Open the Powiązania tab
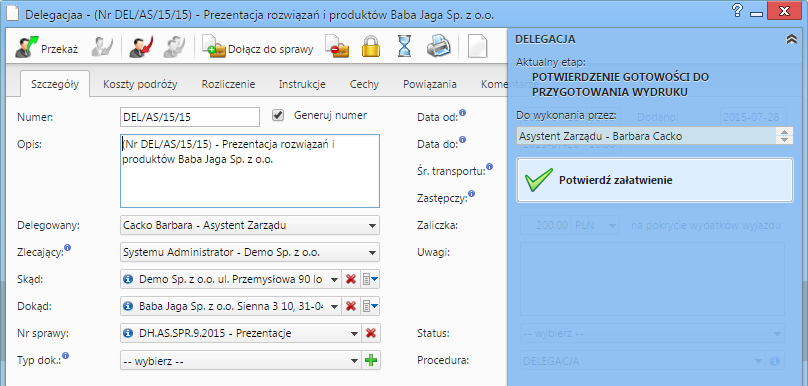The width and height of the screenshot is (808, 386). coord(430,85)
